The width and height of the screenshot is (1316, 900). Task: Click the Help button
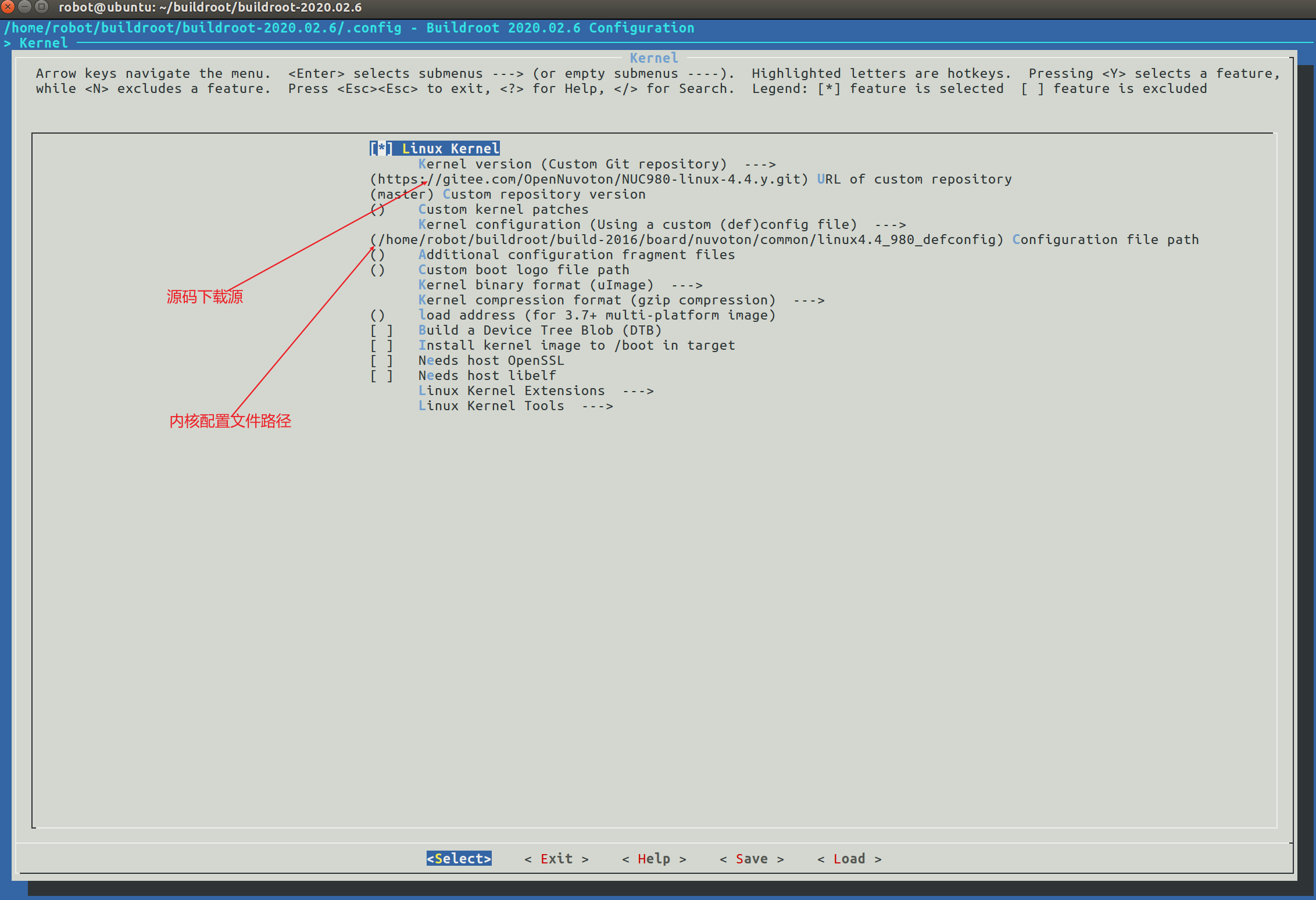pyautogui.click(x=655, y=859)
